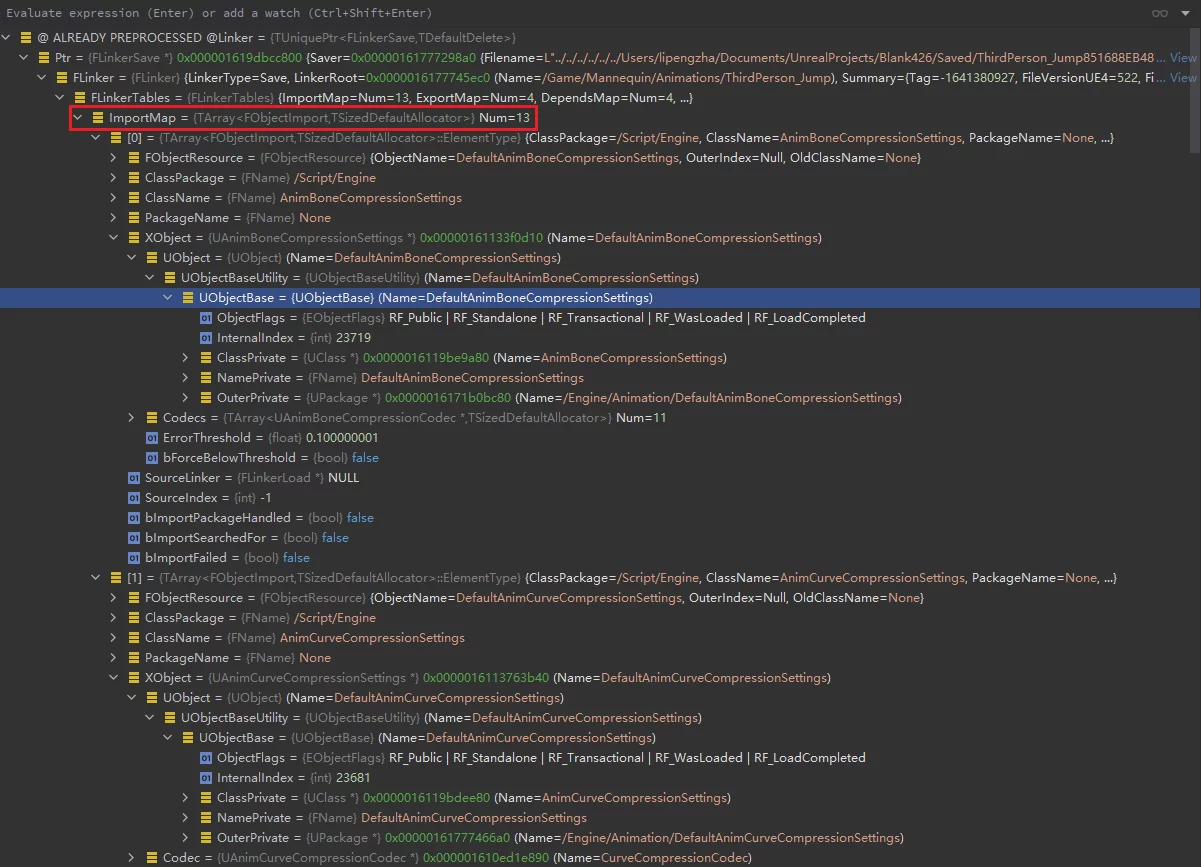
Task: Collapse the ImportMap node
Action: [x=78, y=118]
